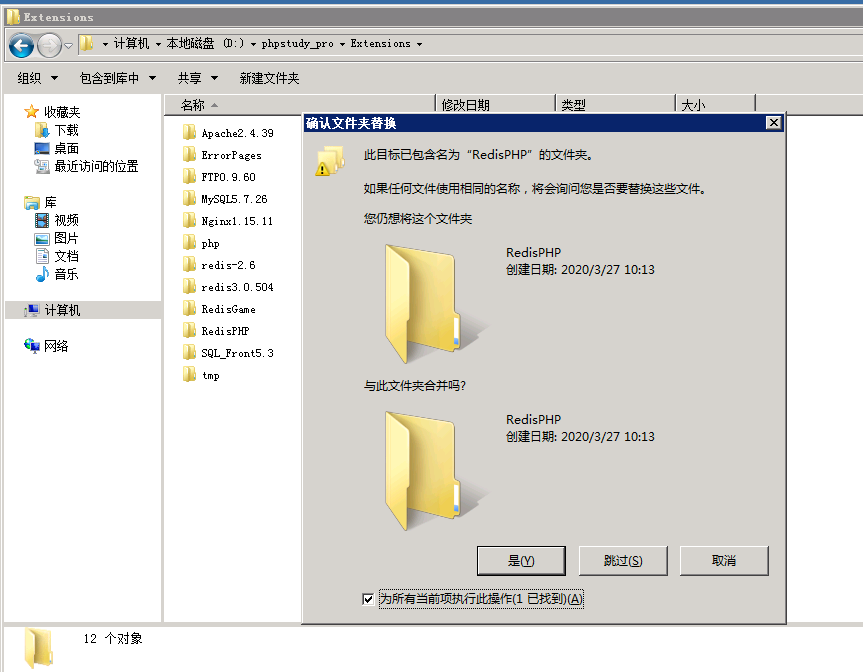Expand the 共享 dropdown menu
This screenshot has width=863, height=672.
pos(198,78)
